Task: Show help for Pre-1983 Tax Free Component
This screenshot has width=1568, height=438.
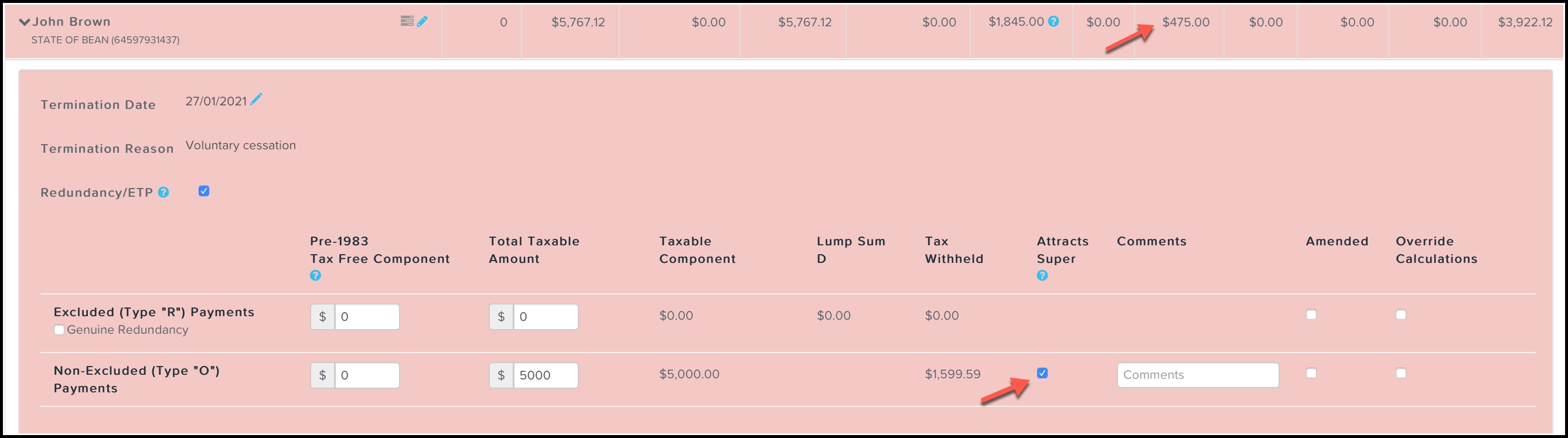Action: 315,276
